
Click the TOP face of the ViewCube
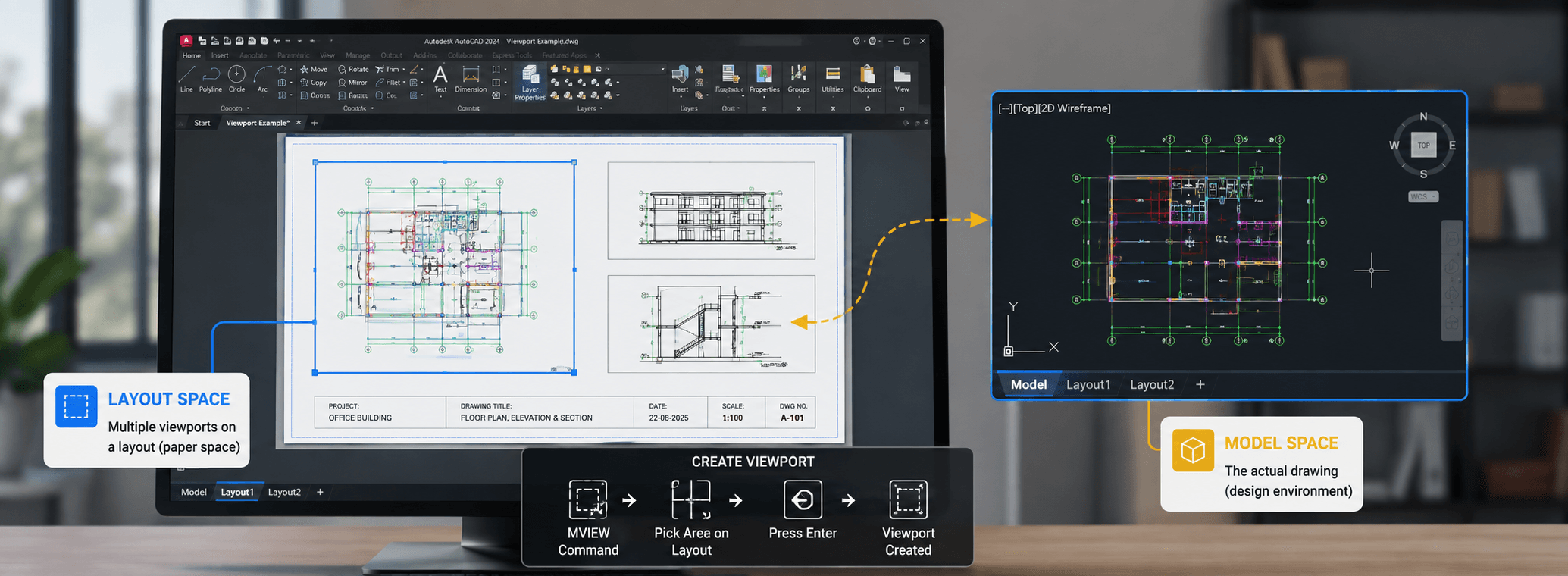coord(1423,146)
